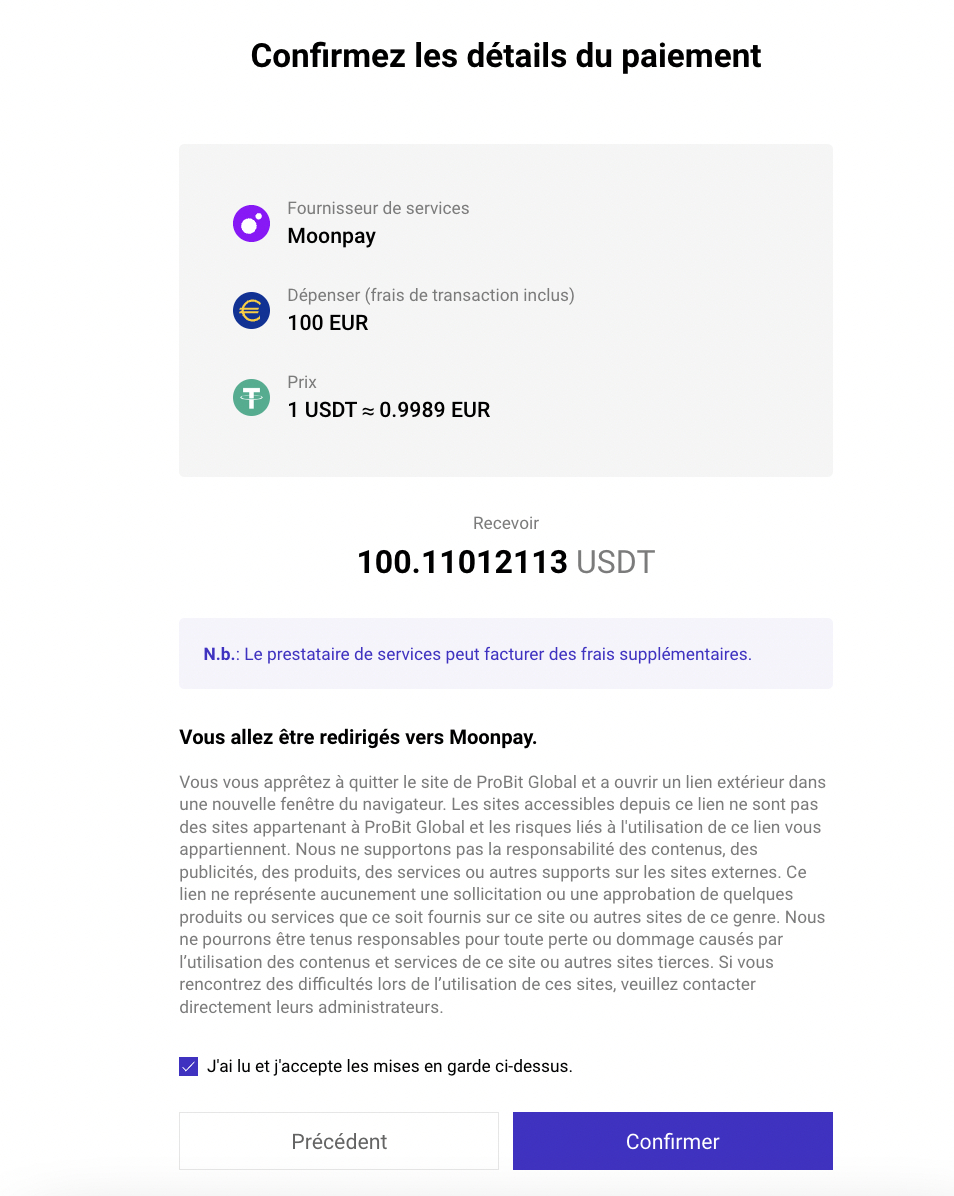Viewport: 954px width, 1196px height.
Task: Click the Moonpay provider name
Action: pos(332,236)
